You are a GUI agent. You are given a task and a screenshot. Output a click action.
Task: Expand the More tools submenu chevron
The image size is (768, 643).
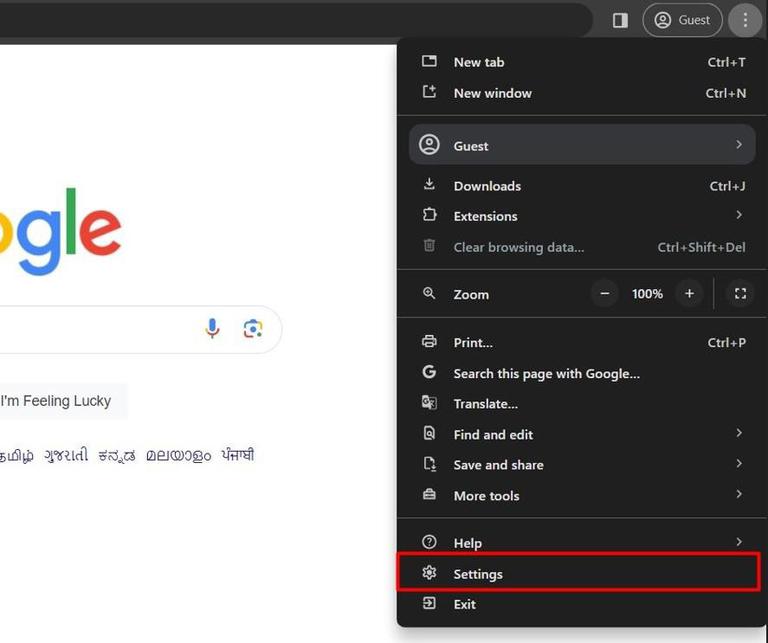(x=739, y=494)
